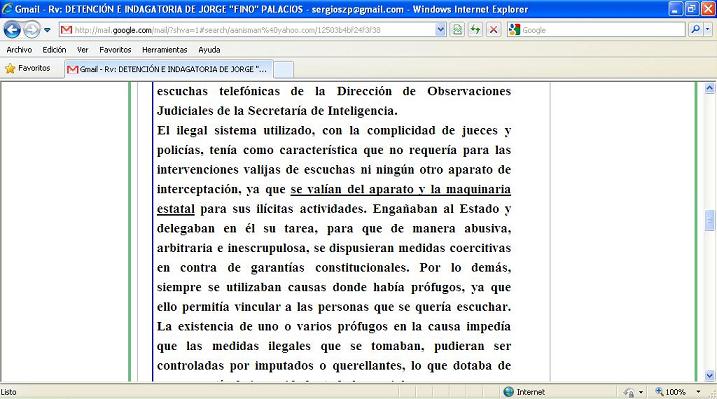Click the vertical scrollbar thumb
This screenshot has width=717, height=399.
[710, 220]
